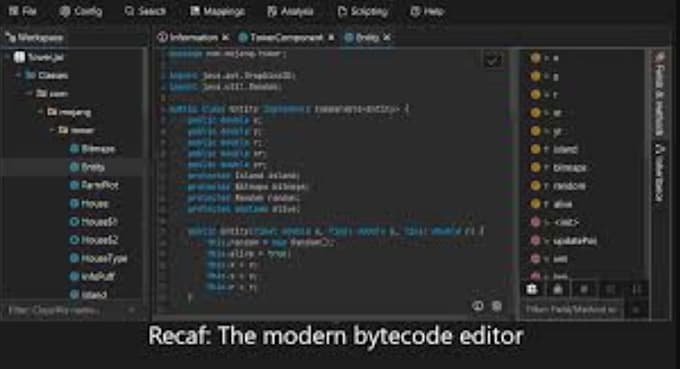Select the alive field in outline
The width and height of the screenshot is (680, 369).
tap(562, 204)
